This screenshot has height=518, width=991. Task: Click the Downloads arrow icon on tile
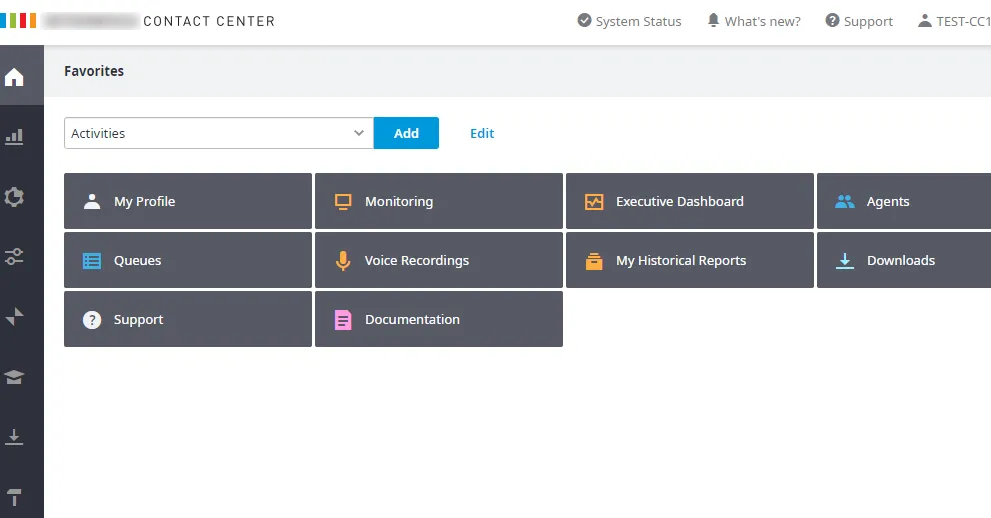click(845, 260)
